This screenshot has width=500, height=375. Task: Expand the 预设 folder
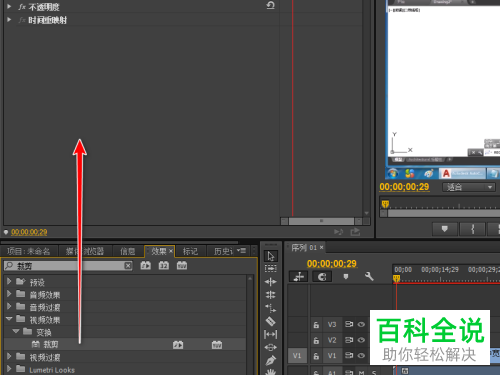pyautogui.click(x=9, y=281)
